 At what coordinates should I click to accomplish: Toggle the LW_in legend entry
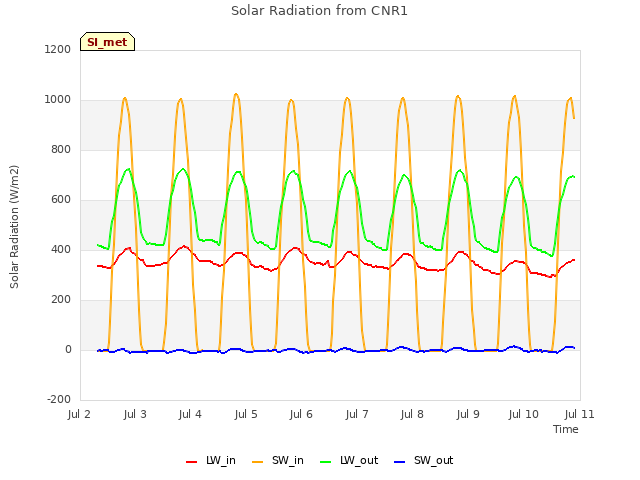[x=211, y=460]
